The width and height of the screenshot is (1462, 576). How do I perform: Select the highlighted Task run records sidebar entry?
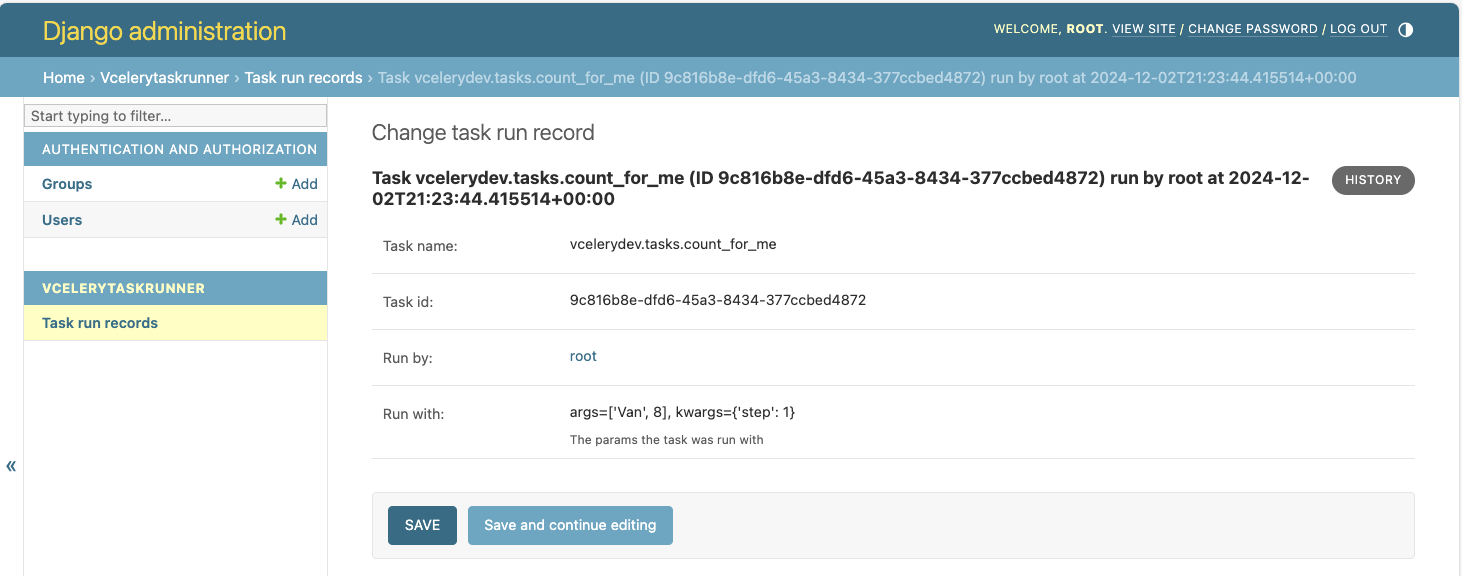coord(100,322)
